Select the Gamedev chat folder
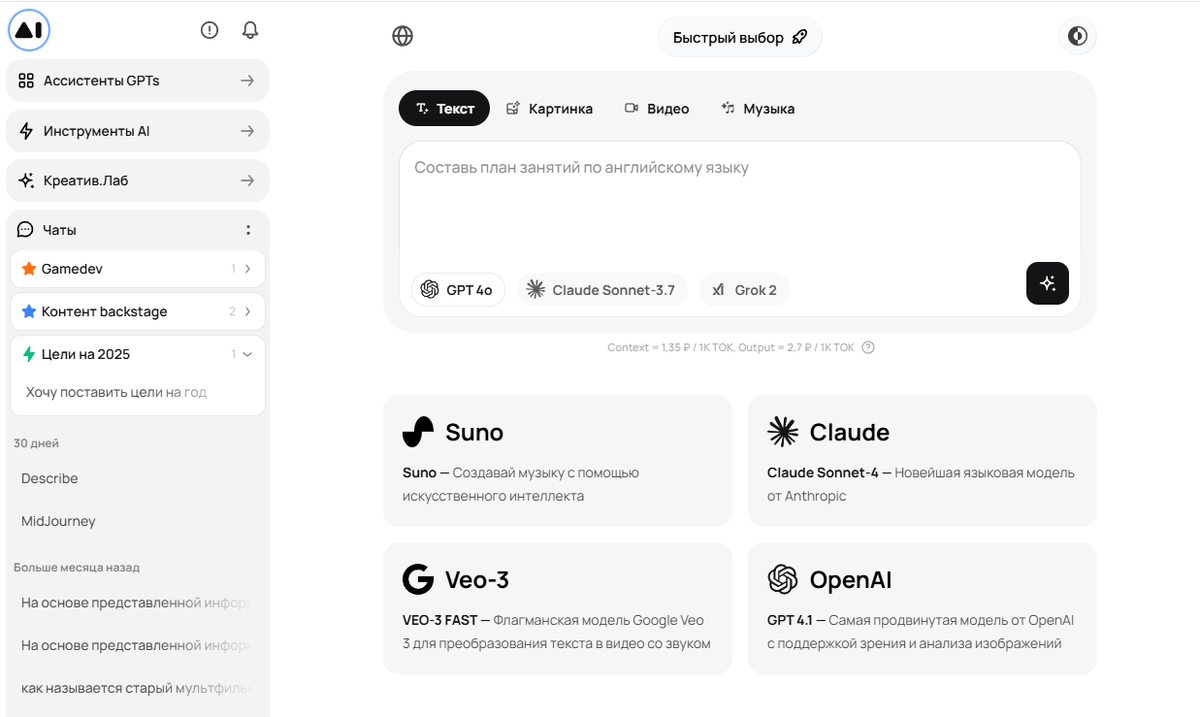1200x717 pixels. click(x=138, y=269)
